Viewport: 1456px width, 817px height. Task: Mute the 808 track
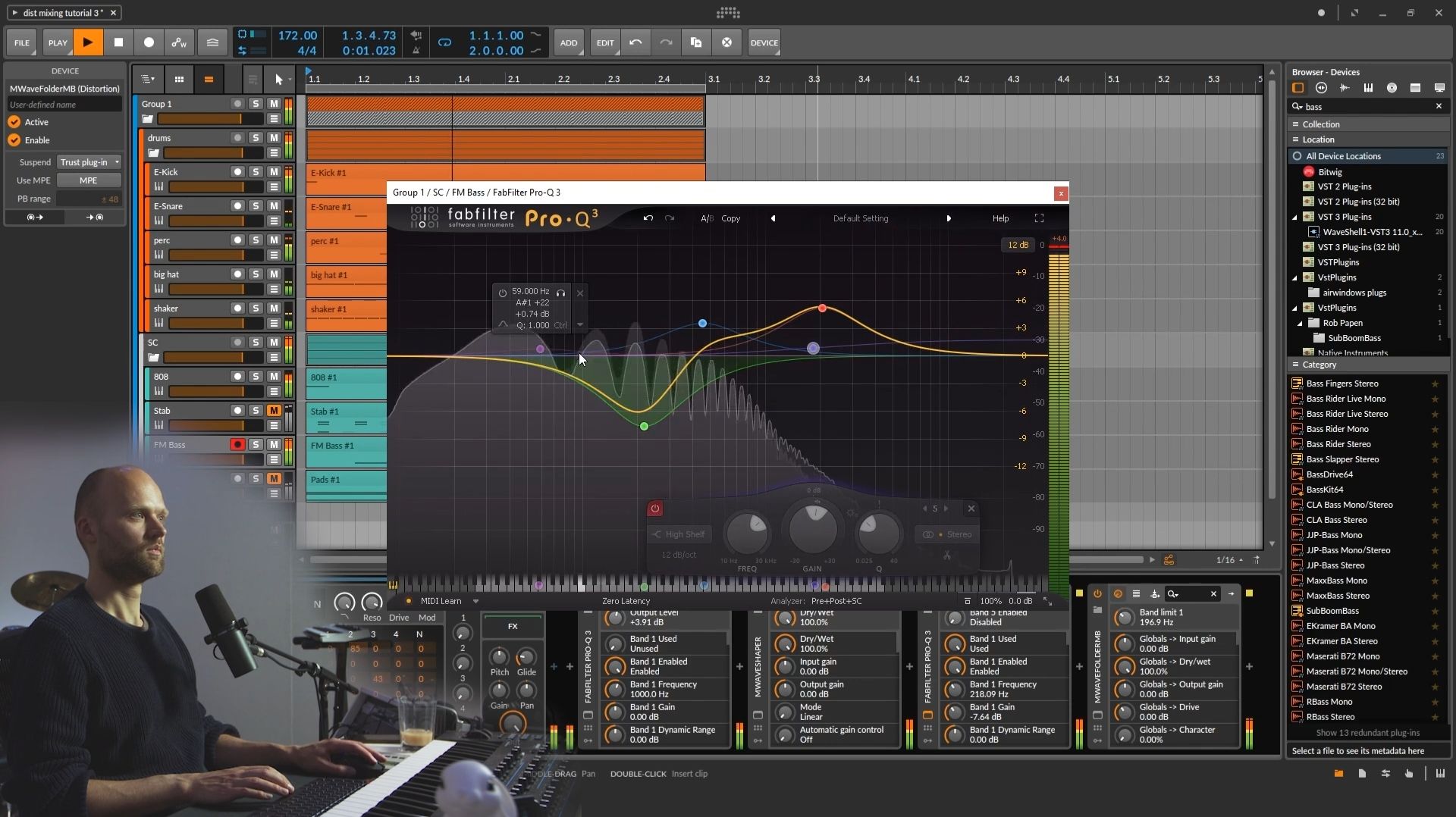pos(274,377)
